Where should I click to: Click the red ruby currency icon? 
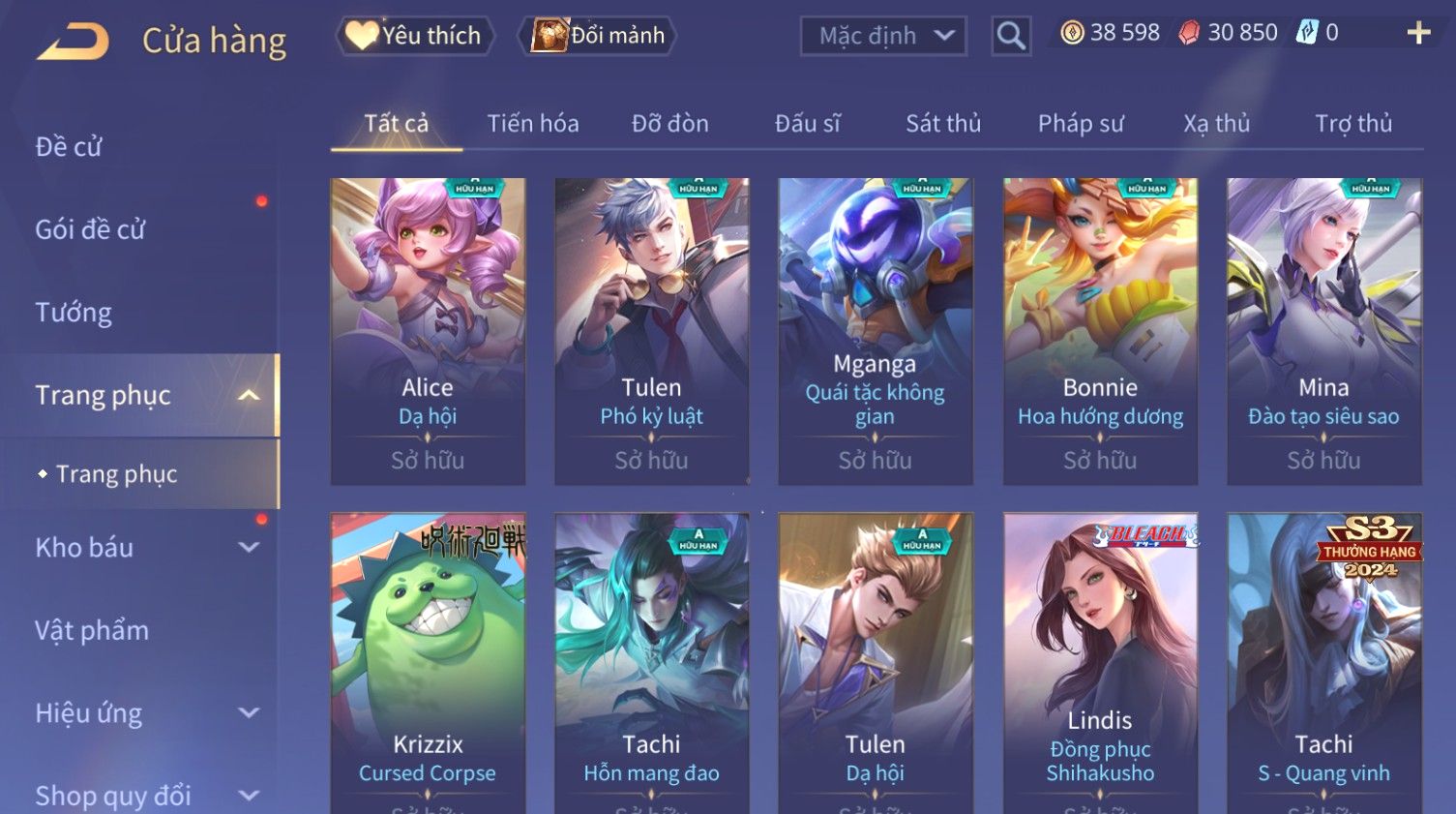1189,33
